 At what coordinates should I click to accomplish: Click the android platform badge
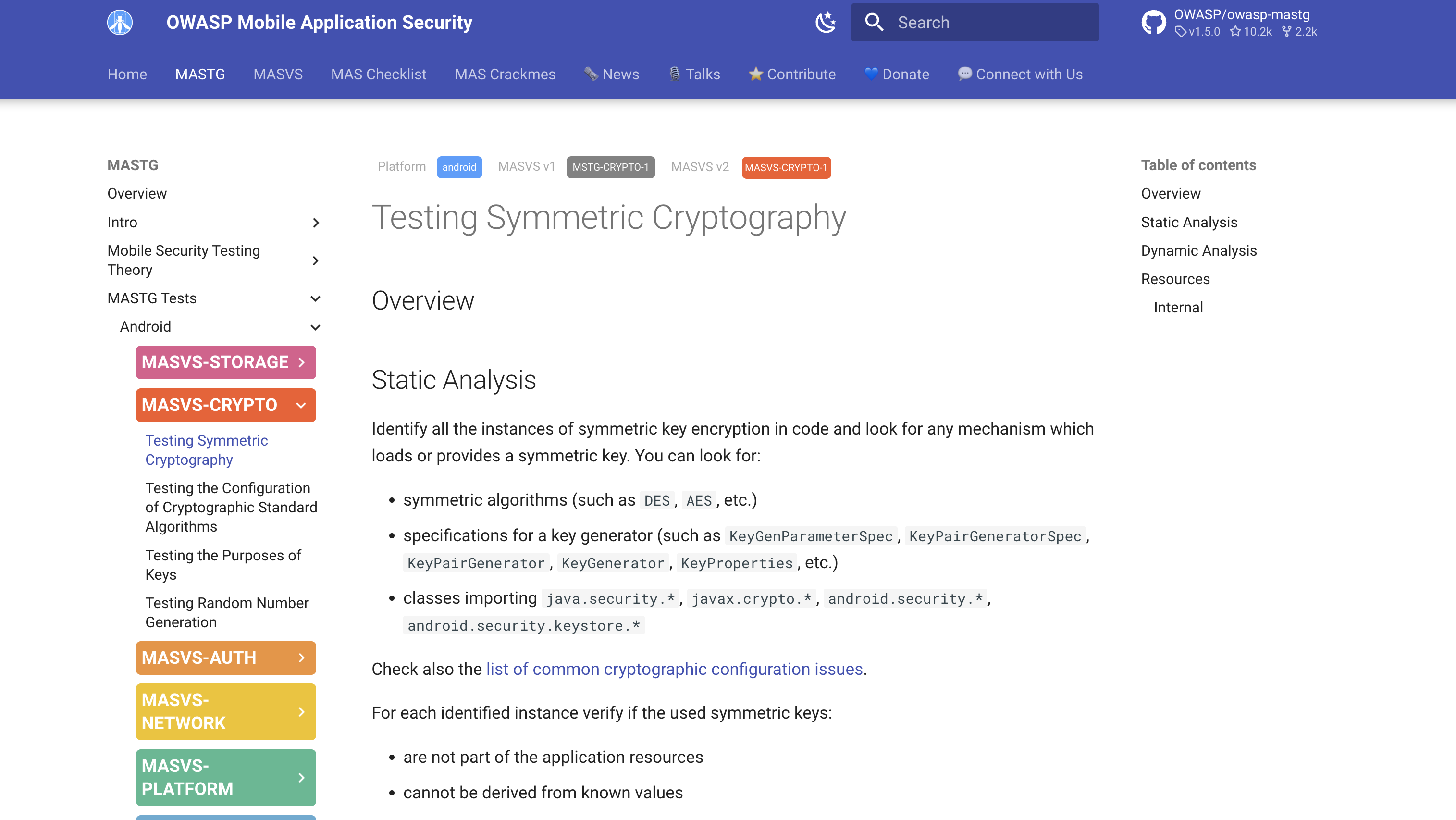(459, 167)
